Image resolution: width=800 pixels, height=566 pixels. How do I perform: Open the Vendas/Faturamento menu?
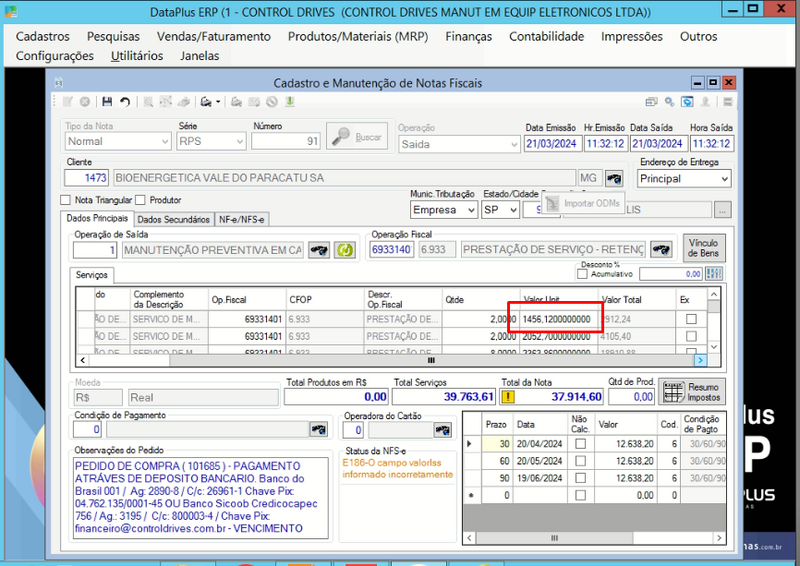click(x=214, y=37)
